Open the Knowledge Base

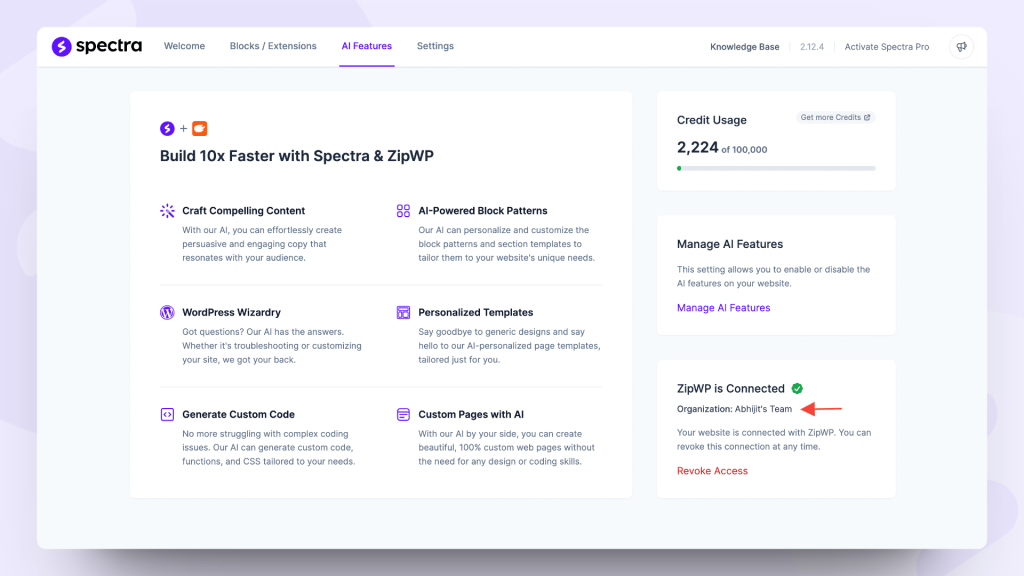coord(744,46)
